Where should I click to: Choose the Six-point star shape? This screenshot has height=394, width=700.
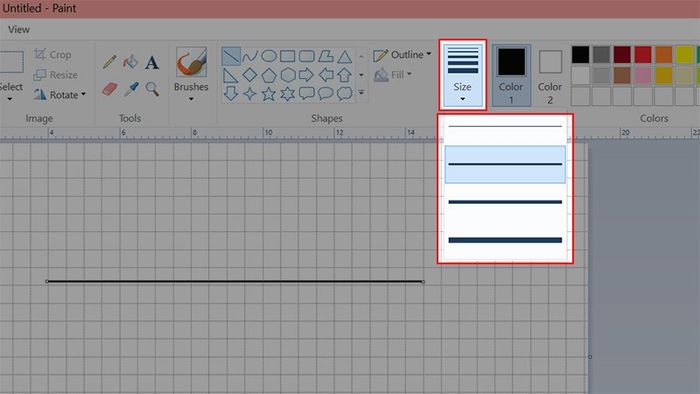coord(288,94)
